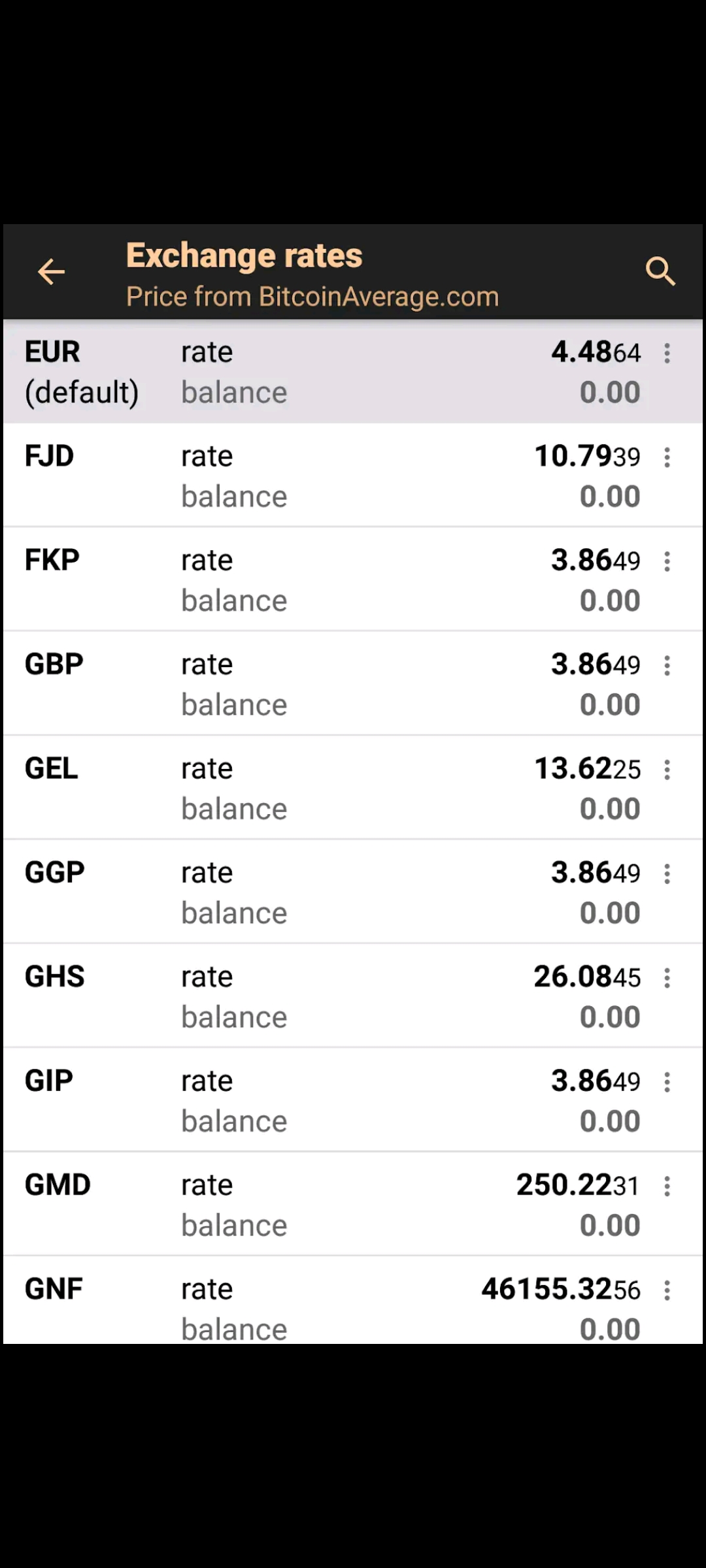
Task: Open the three-dot menu for FJD
Action: pos(667,457)
